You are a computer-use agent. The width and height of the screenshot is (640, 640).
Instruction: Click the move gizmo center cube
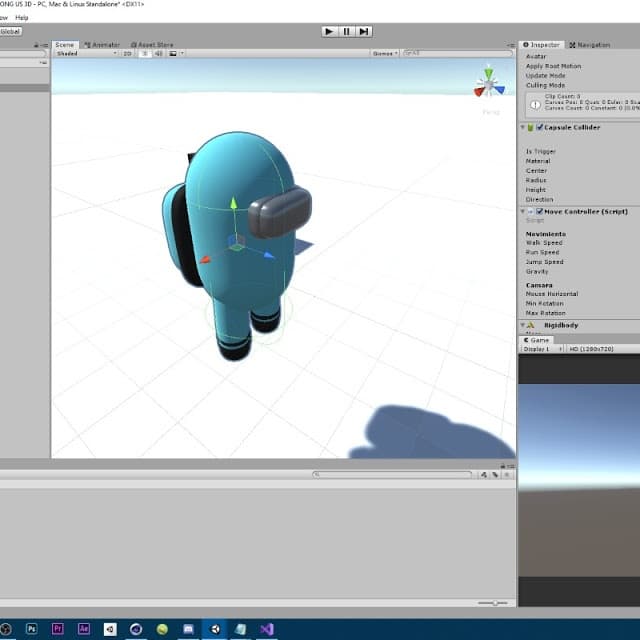coord(236,242)
